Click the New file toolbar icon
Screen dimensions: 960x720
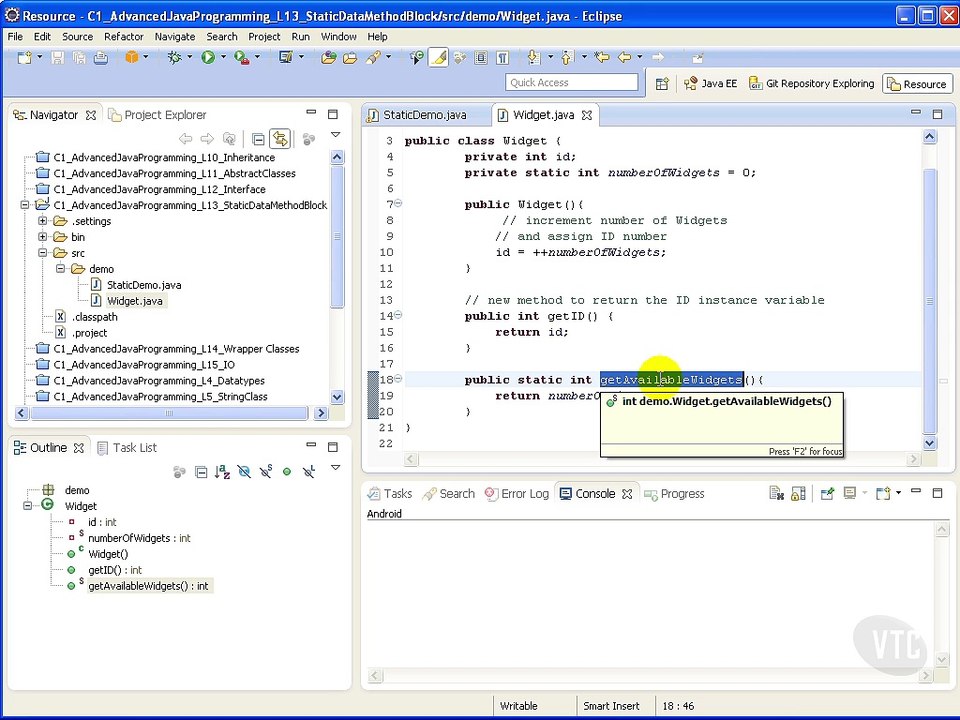[x=24, y=58]
